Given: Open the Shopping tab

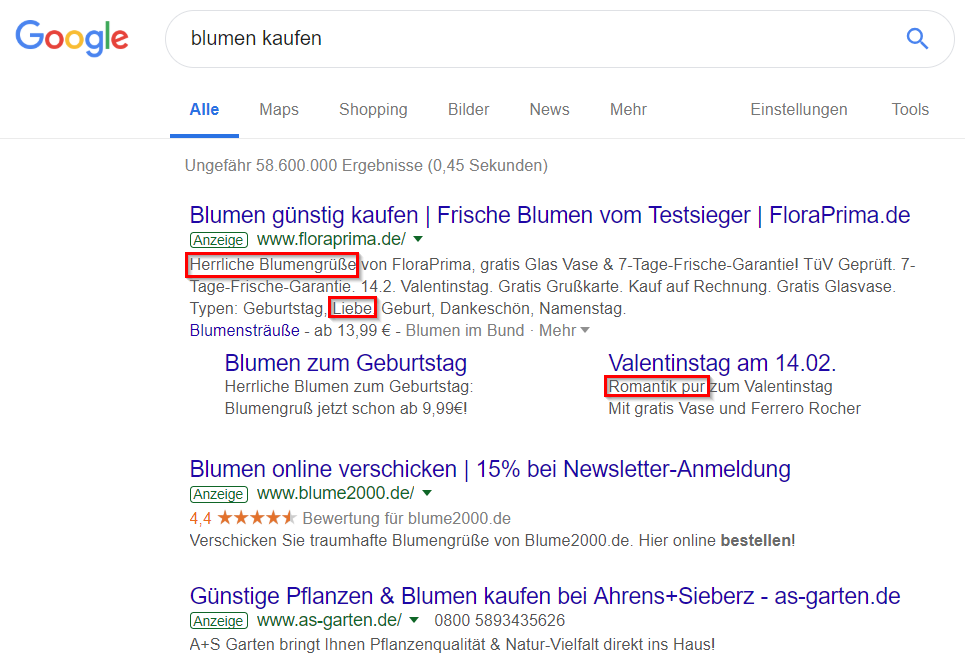Looking at the screenshot, I should click(x=373, y=110).
